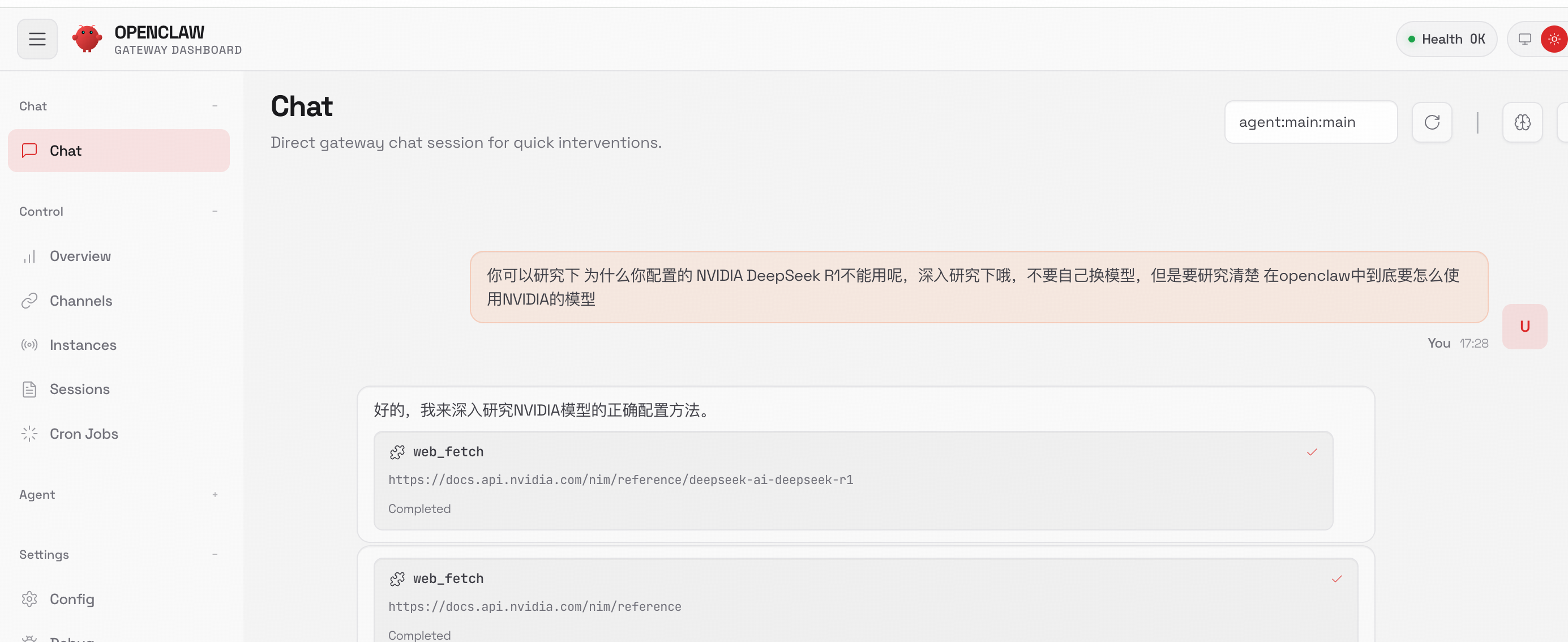Expand the Agent sidebar section
Image resolution: width=1568 pixels, height=642 pixels.
tap(215, 495)
